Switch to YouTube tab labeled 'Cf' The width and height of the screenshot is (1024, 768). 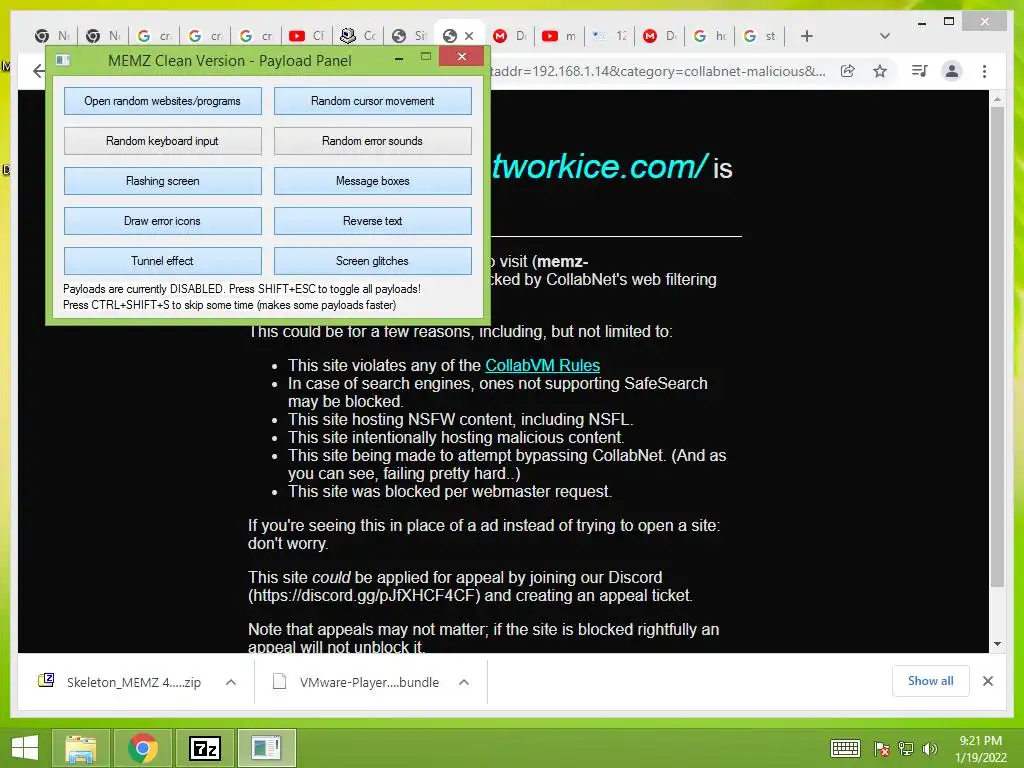[x=307, y=36]
